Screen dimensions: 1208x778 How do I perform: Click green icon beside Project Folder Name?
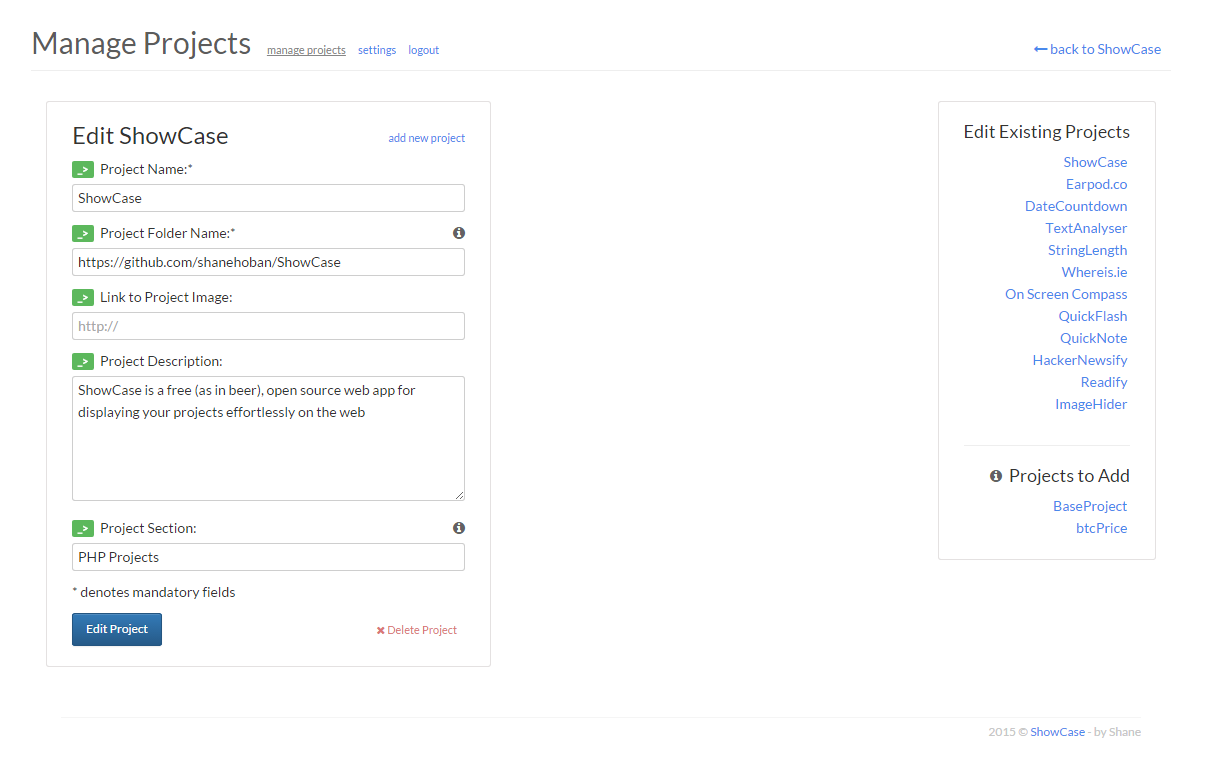pos(83,234)
